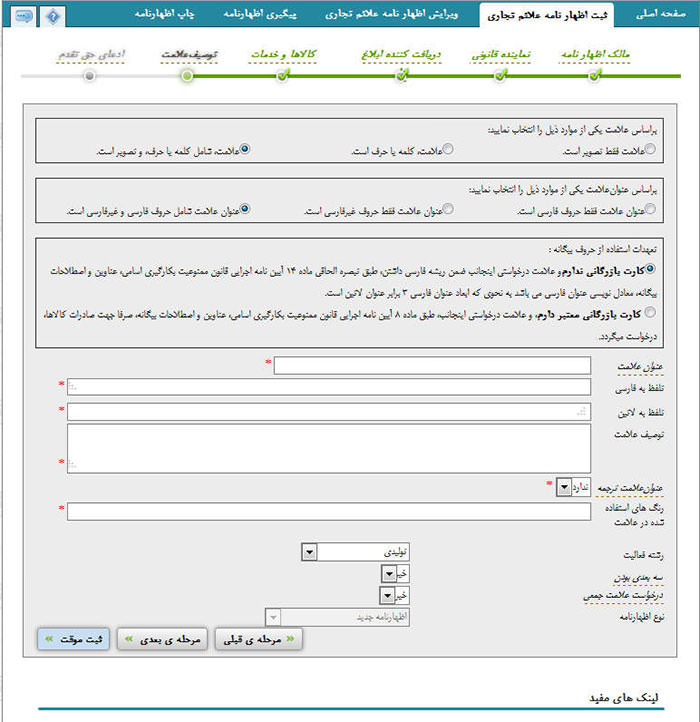Click the chat bubble icon in top bar
Screen dimensions: 700x722
pyautogui.click(x=23, y=17)
